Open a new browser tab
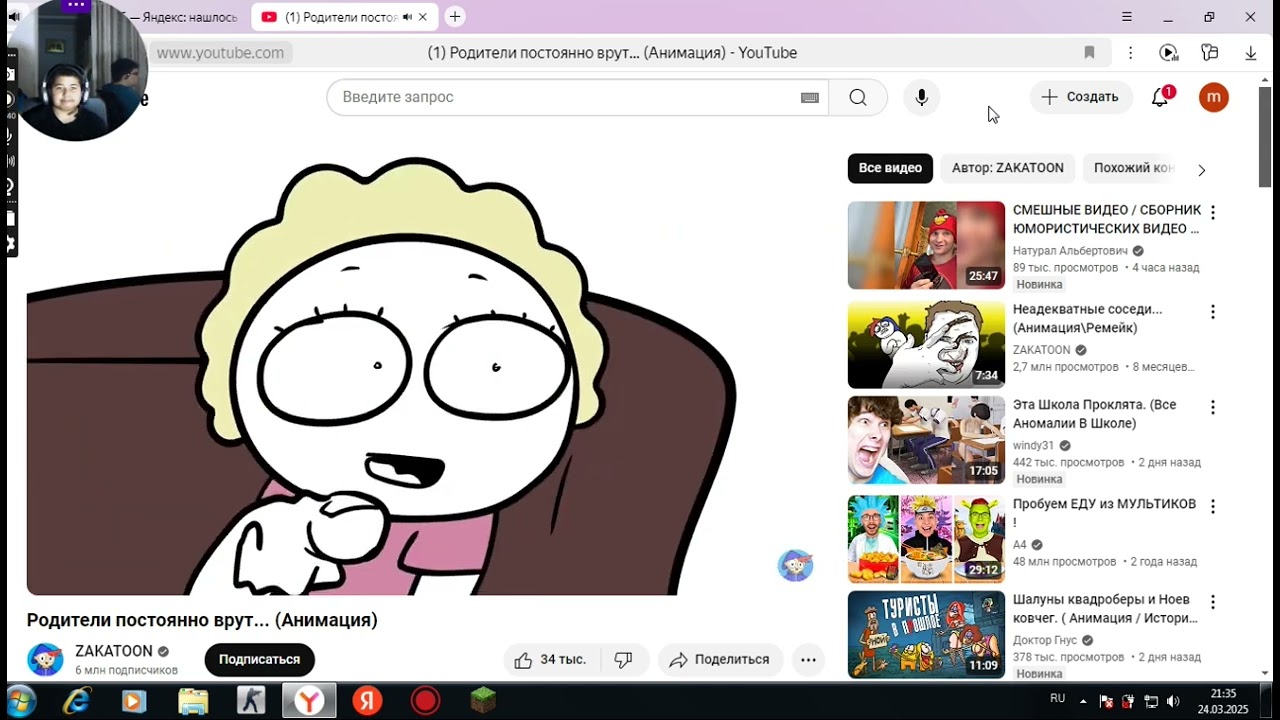Viewport: 1280px width, 720px height. [x=455, y=17]
